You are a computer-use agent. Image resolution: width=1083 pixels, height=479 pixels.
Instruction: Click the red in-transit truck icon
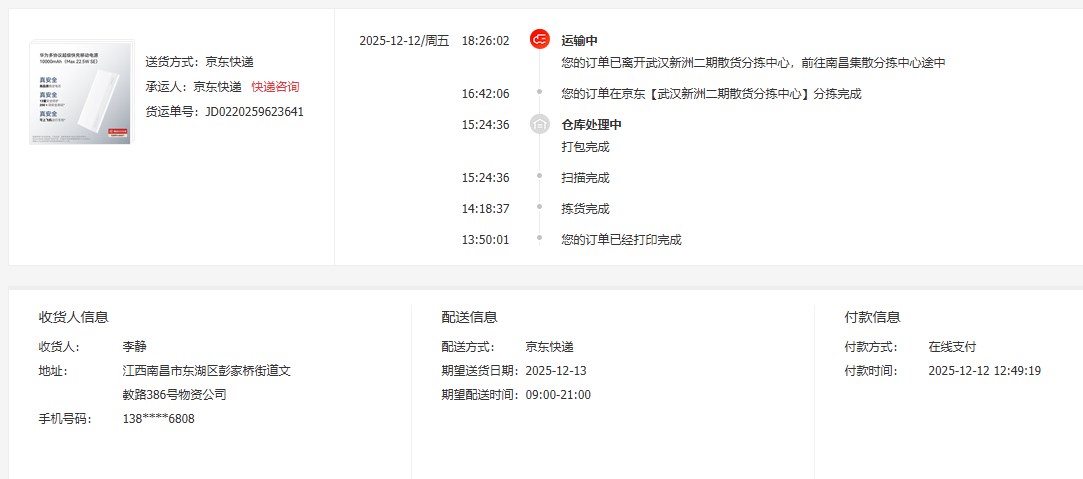coord(540,41)
